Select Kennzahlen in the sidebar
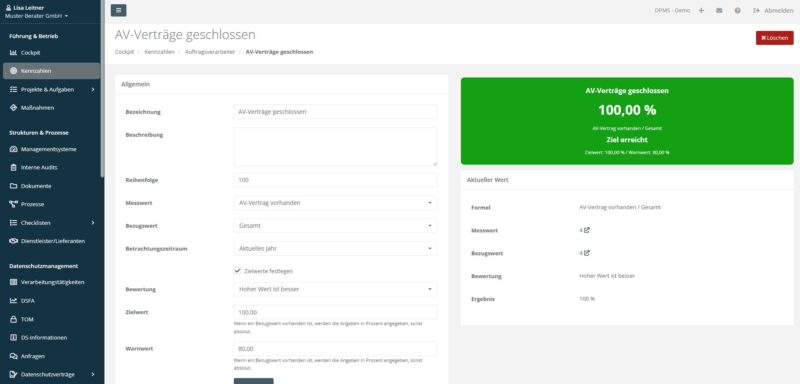This screenshot has height=384, width=800. point(51,71)
